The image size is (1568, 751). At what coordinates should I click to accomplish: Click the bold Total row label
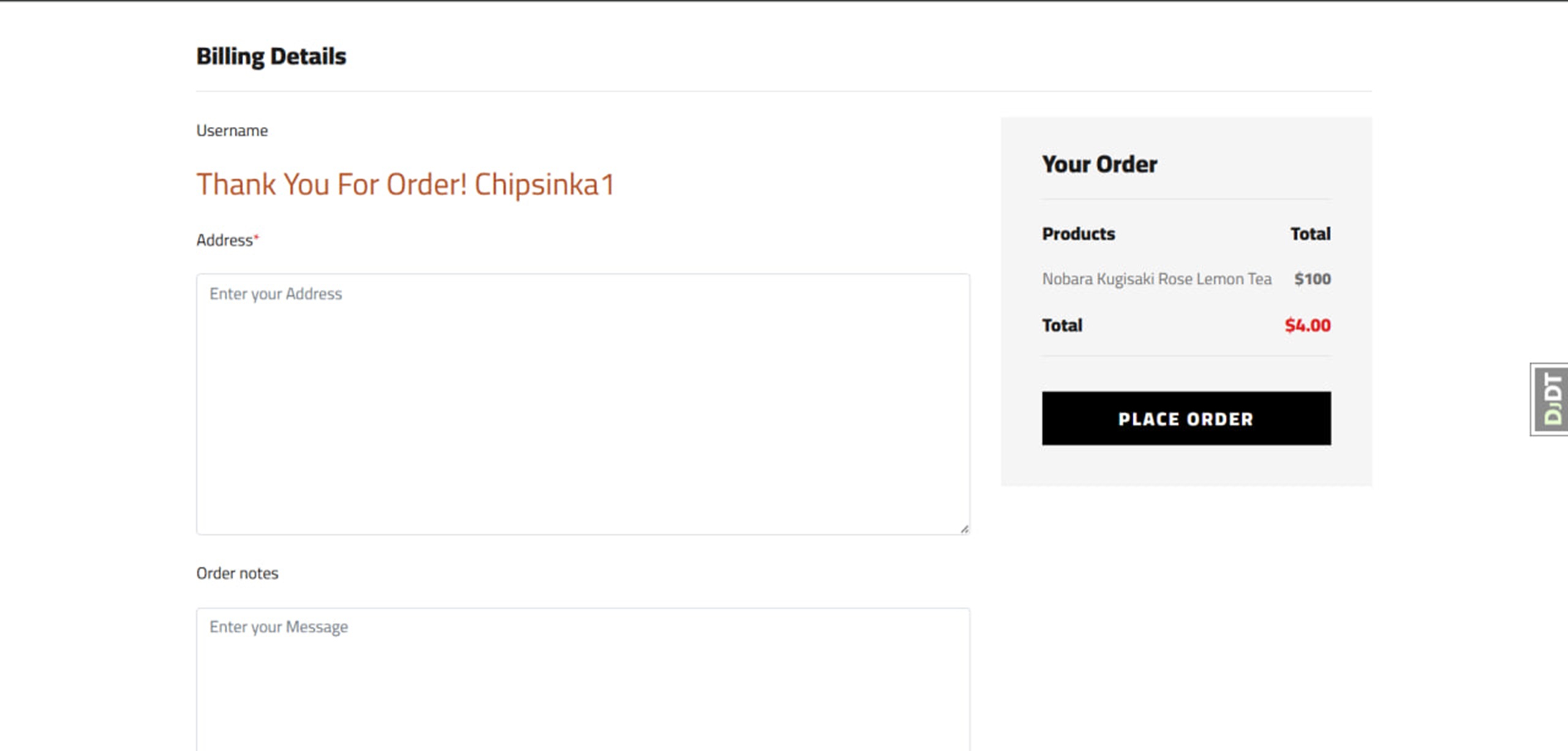tap(1062, 325)
